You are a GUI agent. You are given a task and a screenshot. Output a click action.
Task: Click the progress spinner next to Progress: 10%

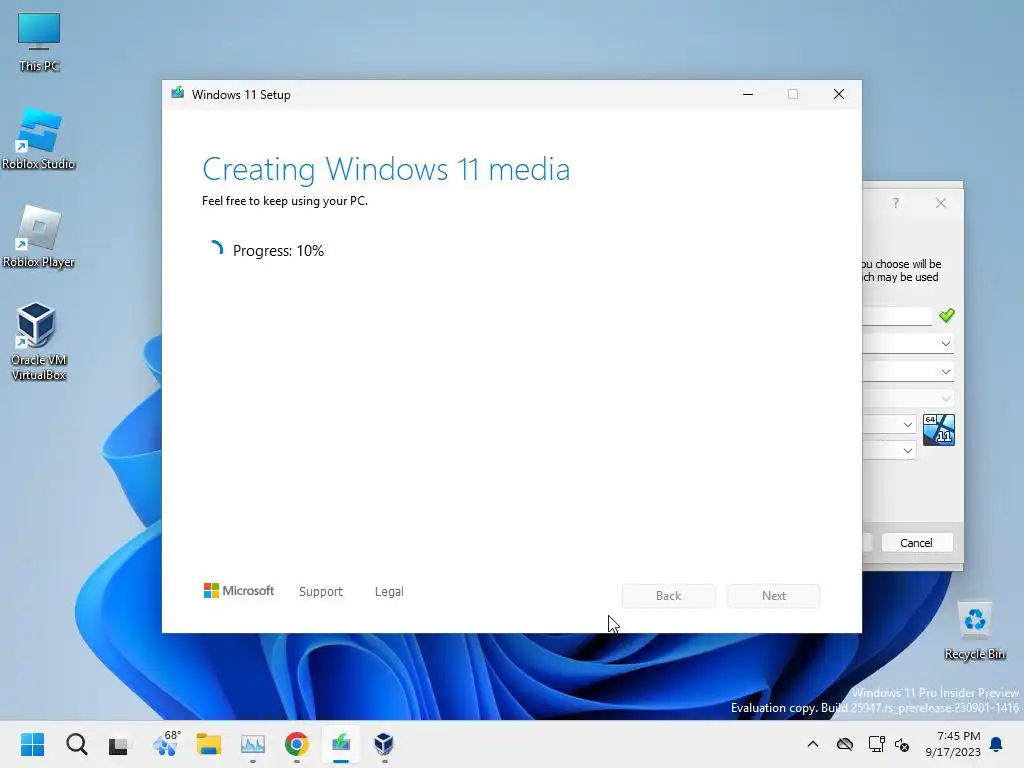click(215, 250)
